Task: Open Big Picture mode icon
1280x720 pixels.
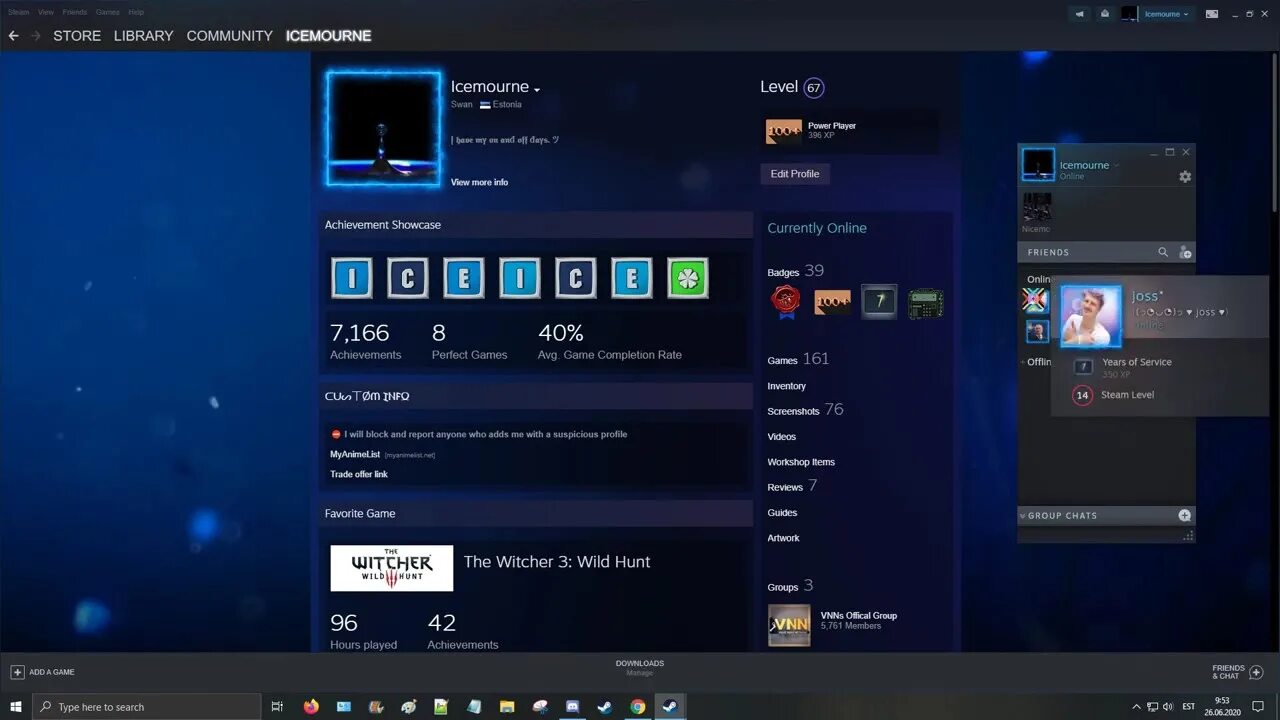Action: click(x=1212, y=14)
